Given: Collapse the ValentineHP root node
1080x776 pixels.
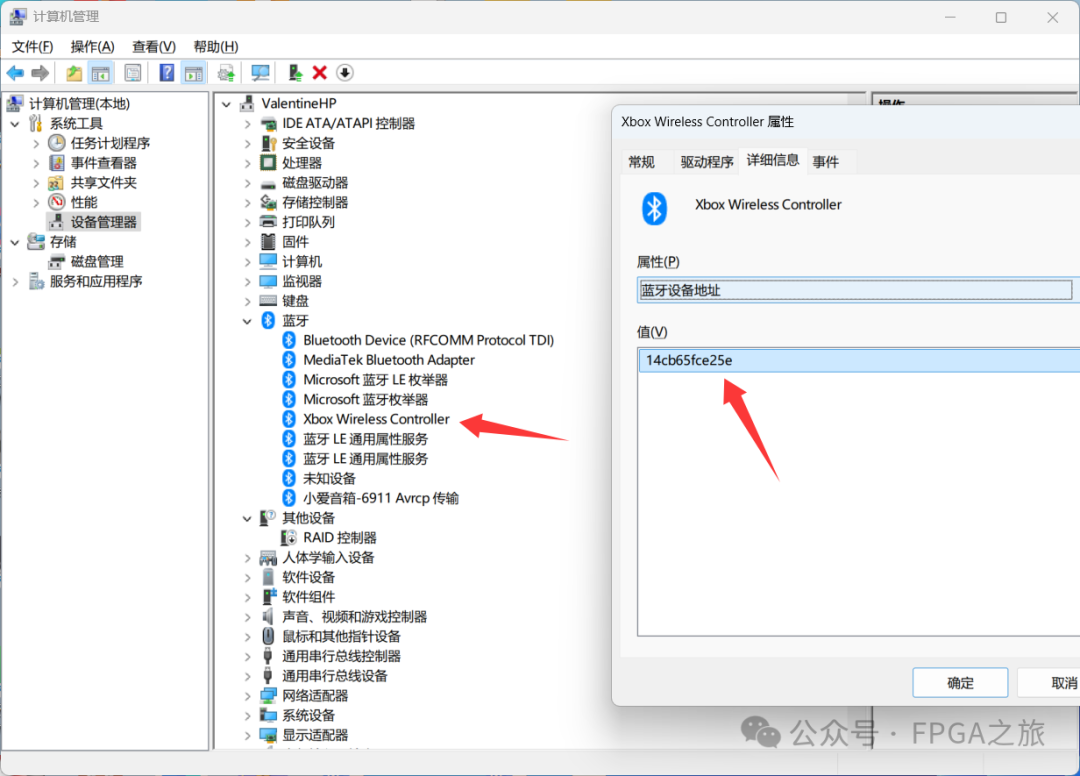Looking at the screenshot, I should pos(227,104).
